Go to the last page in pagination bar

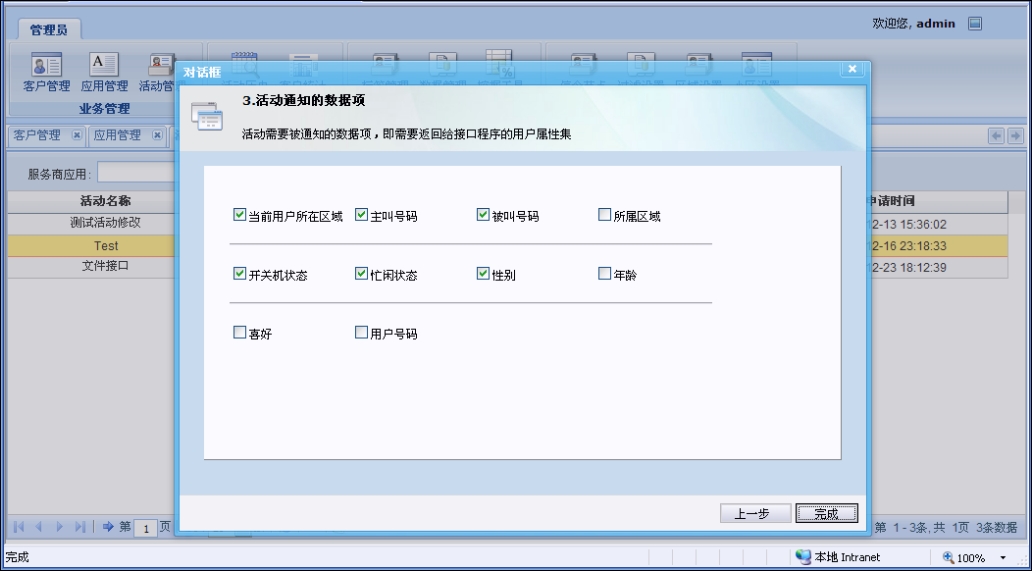tap(79, 527)
